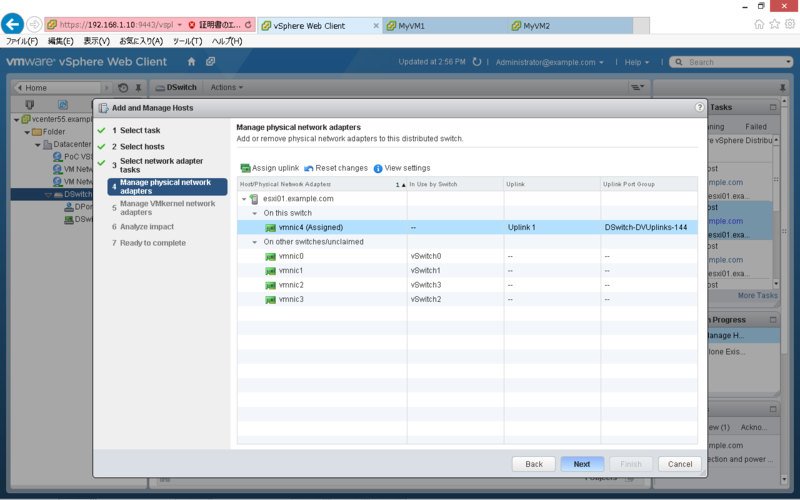
Task: Select the vmnic0 adapter row
Action: (467, 256)
